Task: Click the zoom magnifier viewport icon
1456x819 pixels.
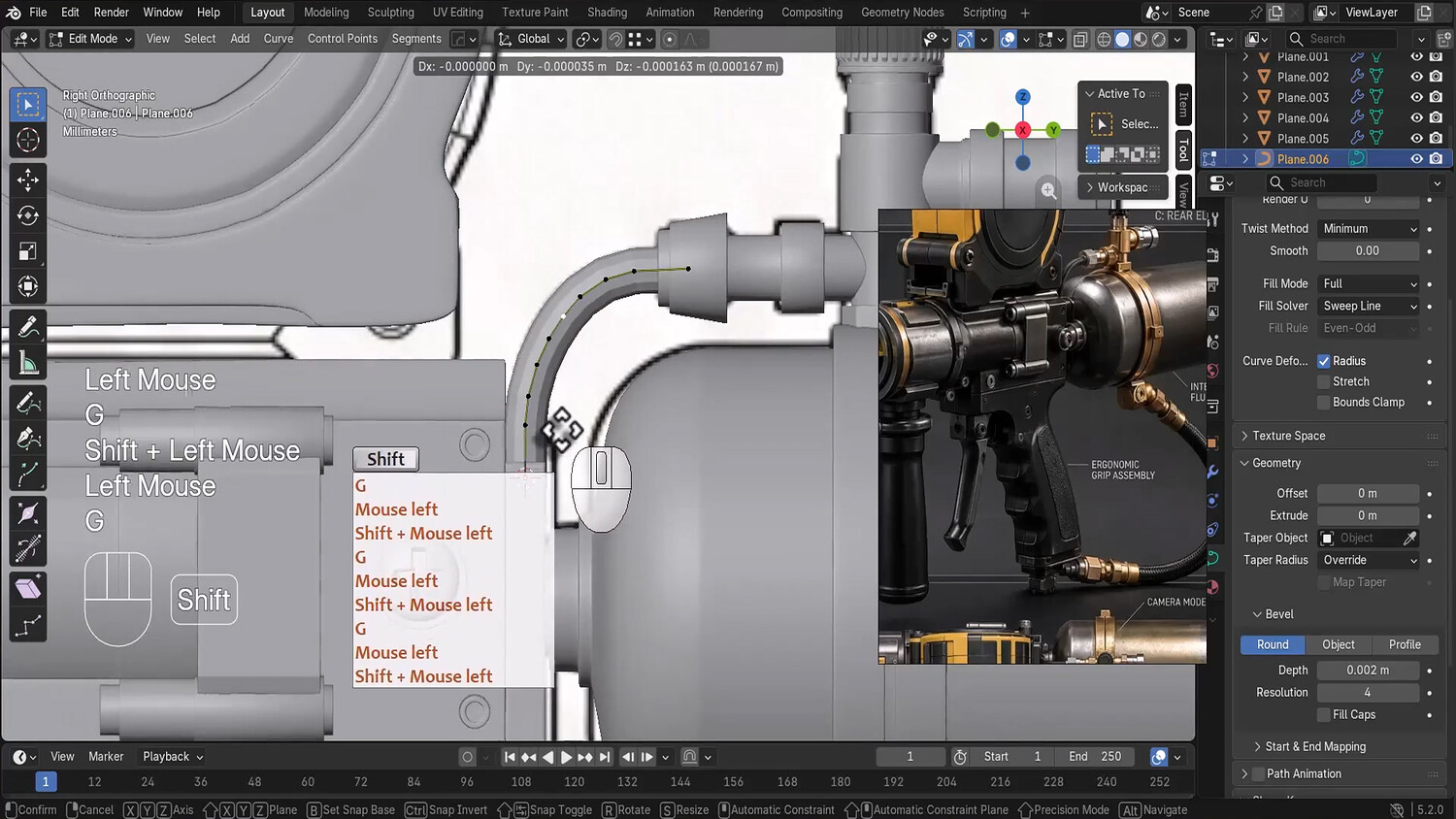Action: click(1048, 191)
